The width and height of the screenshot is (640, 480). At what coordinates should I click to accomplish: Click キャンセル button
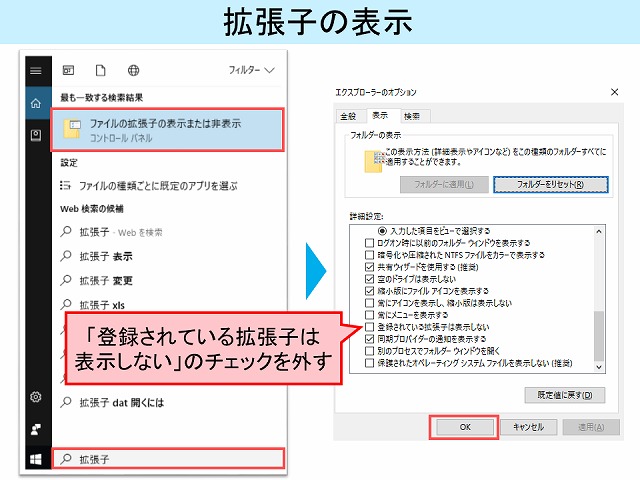pyautogui.click(x=529, y=427)
